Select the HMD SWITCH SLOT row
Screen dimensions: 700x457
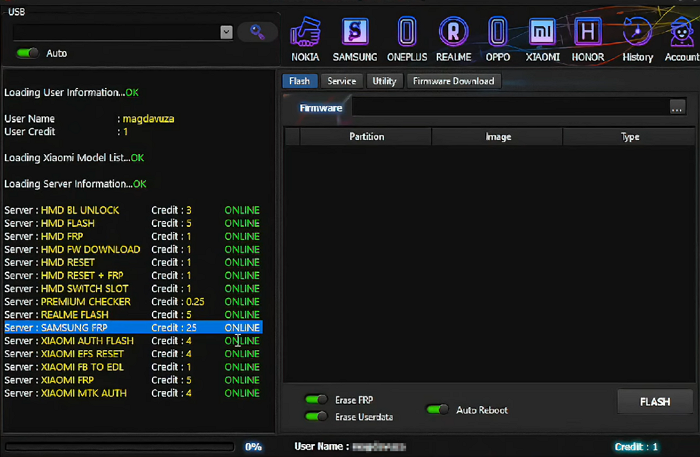(x=133, y=289)
